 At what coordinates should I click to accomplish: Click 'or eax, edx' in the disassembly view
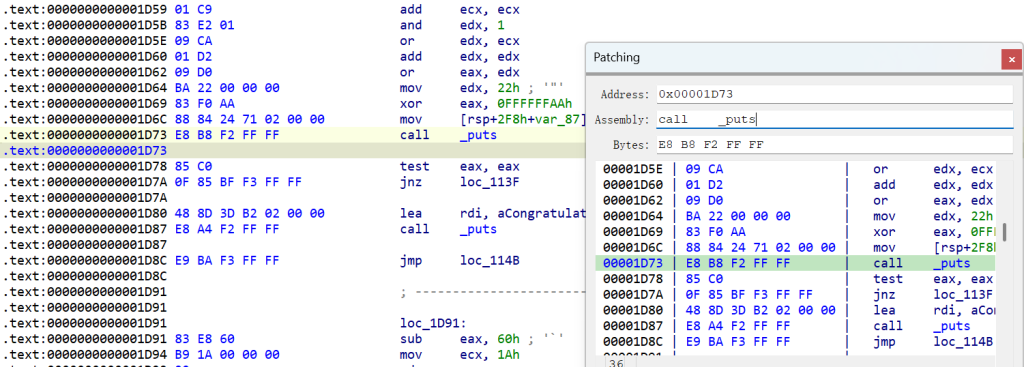460,72
